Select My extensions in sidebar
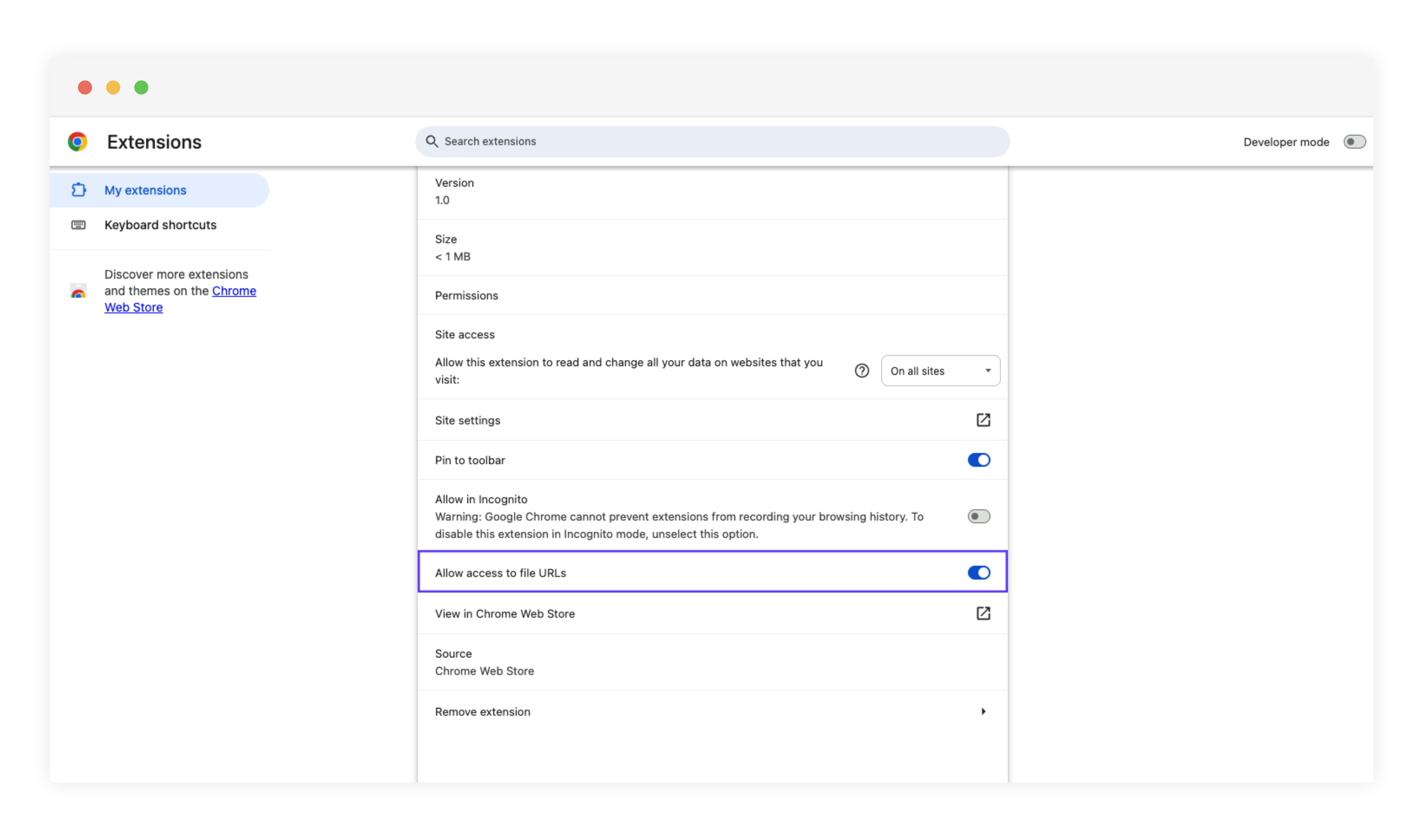Screen dimensions: 1423x840 [159, 190]
